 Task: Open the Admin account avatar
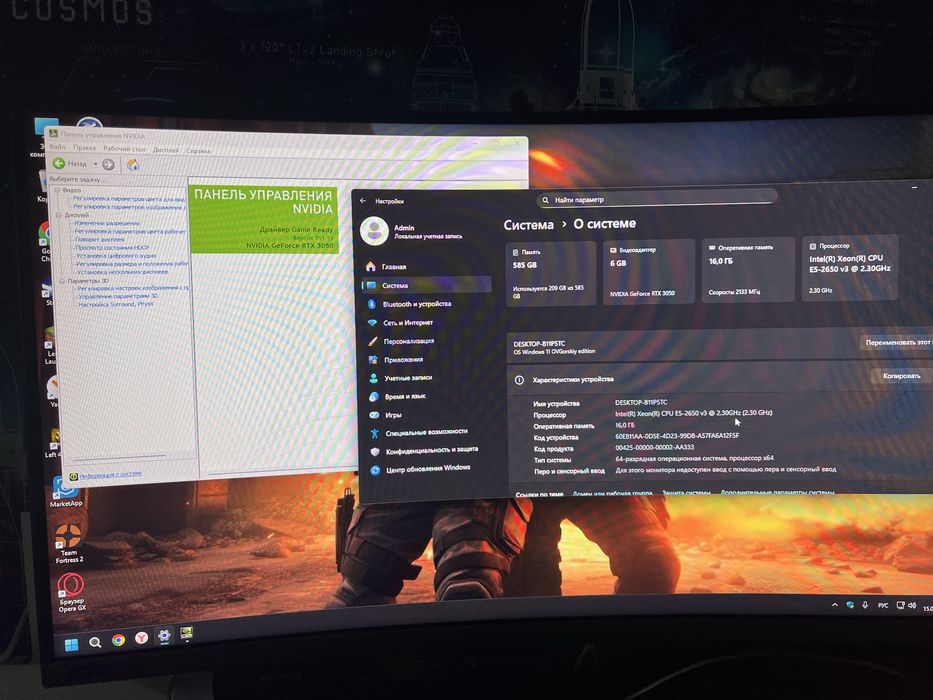[374, 231]
